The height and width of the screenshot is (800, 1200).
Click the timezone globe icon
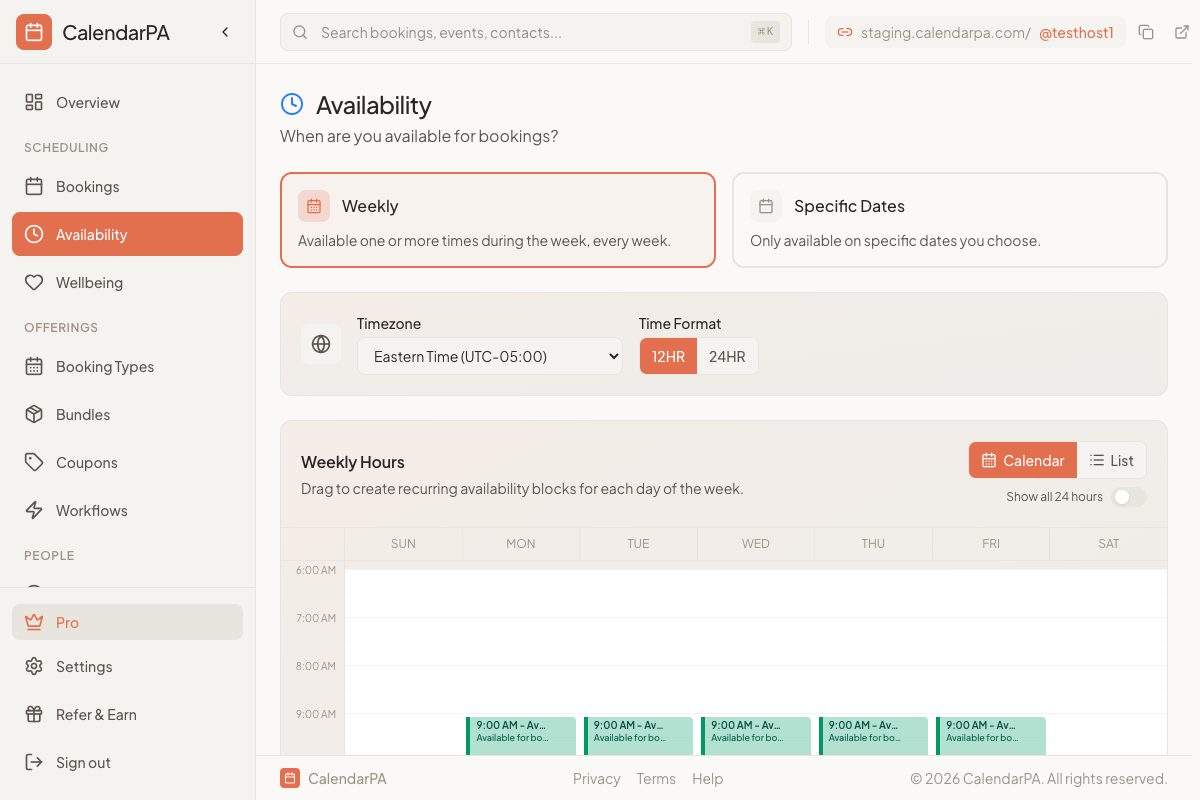pos(321,343)
